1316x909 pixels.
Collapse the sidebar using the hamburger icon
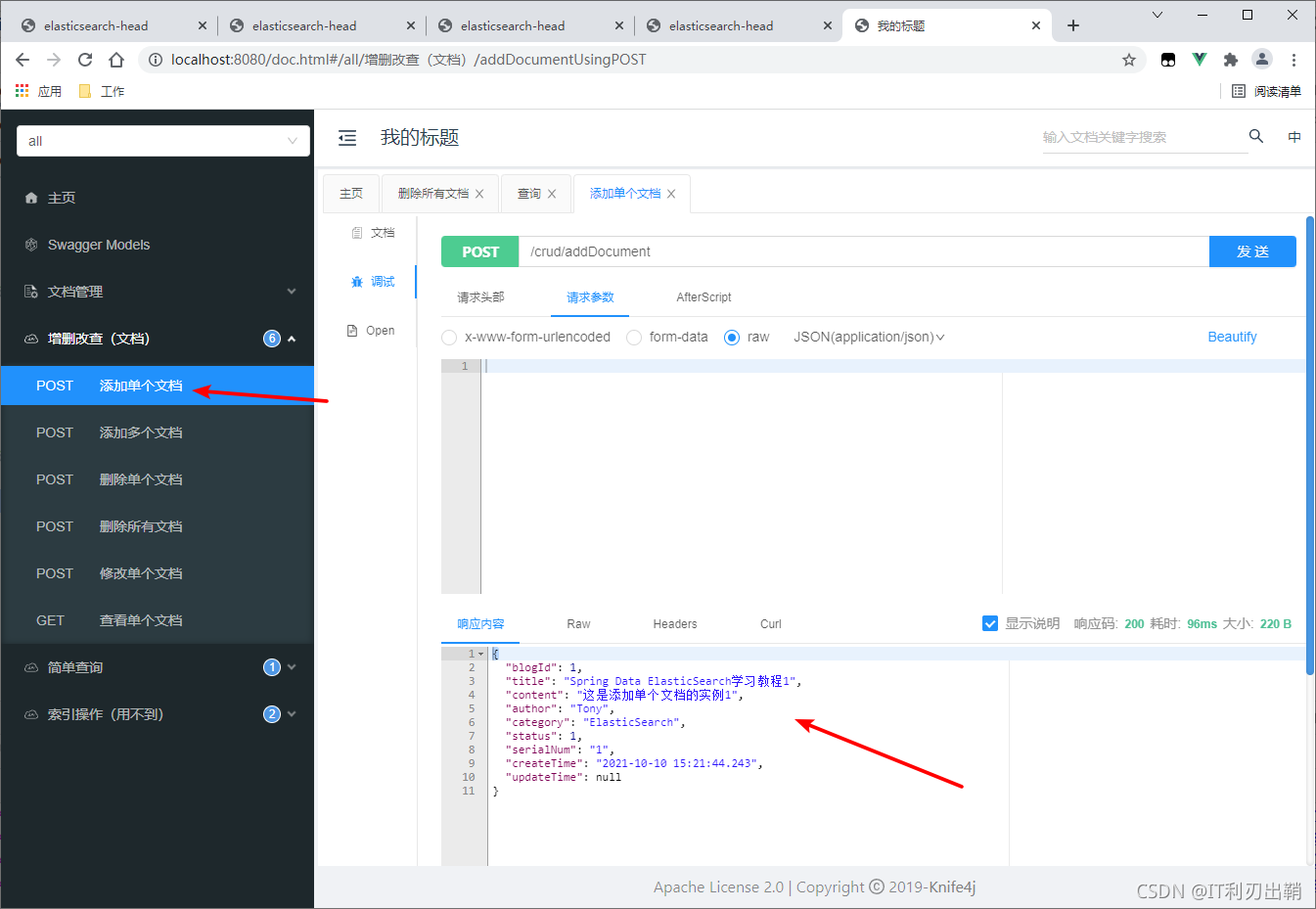[x=347, y=138]
